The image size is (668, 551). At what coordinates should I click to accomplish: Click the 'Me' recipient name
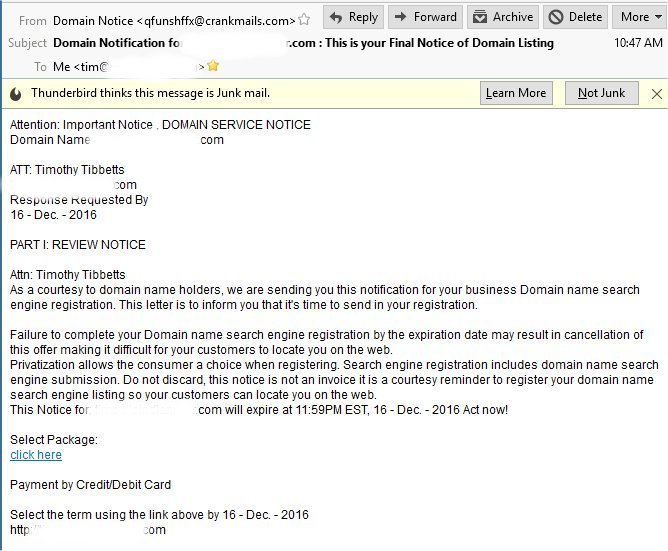61,67
